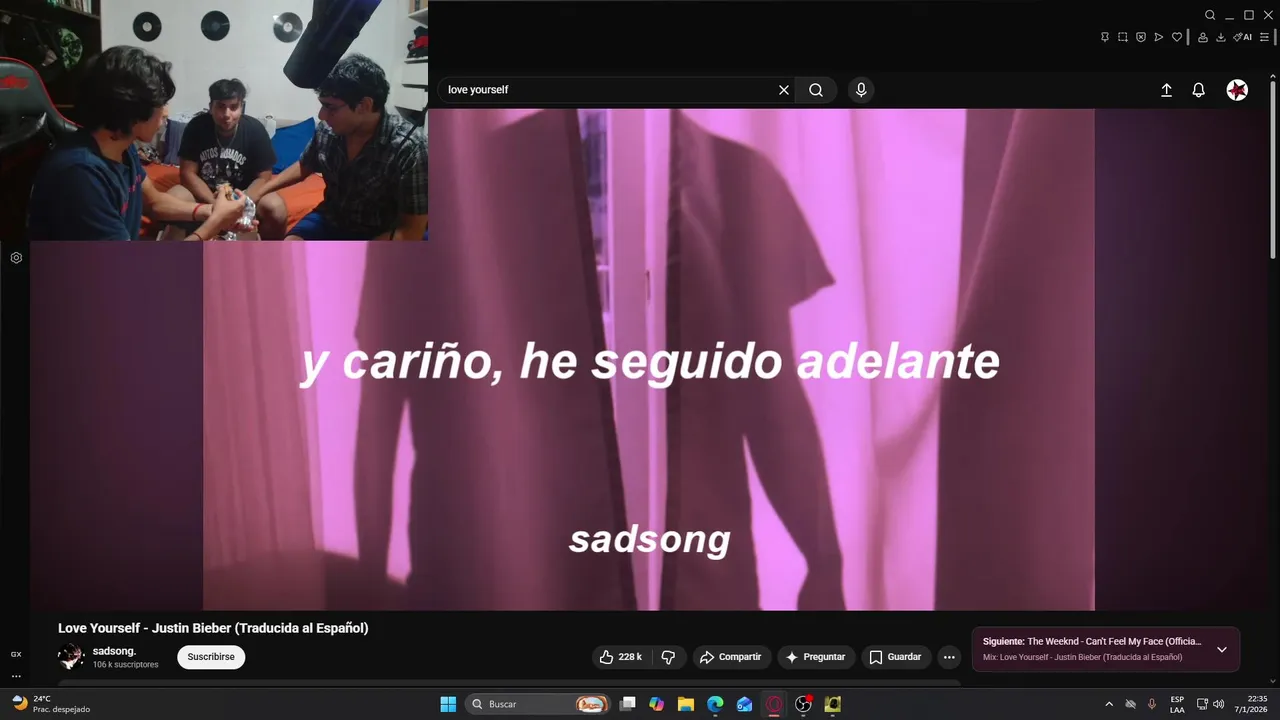Click '106 k suscriptores' text
The width and height of the screenshot is (1280, 720).
click(125, 665)
